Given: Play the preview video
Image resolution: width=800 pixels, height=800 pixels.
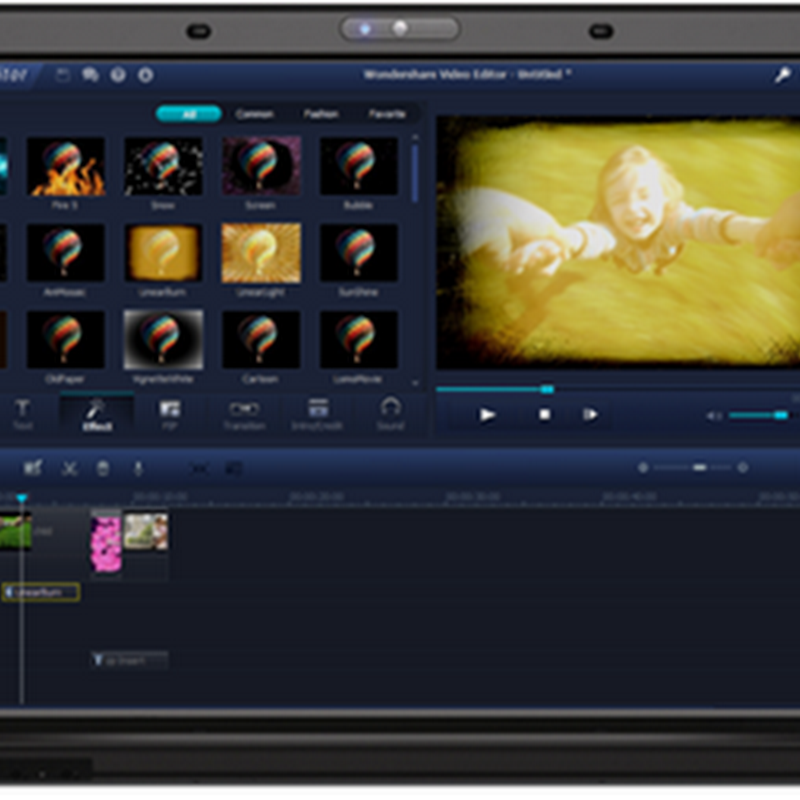Looking at the screenshot, I should tap(487, 415).
